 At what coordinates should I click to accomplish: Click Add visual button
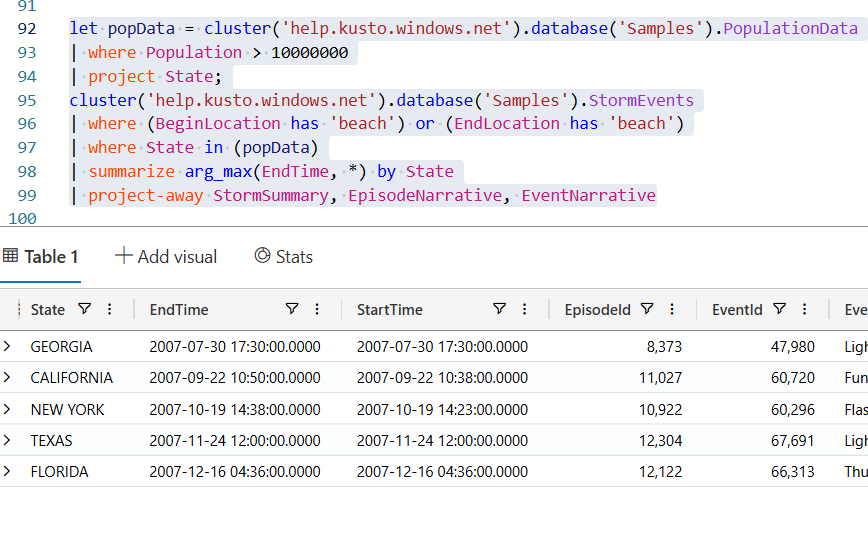pyautogui.click(x=166, y=257)
